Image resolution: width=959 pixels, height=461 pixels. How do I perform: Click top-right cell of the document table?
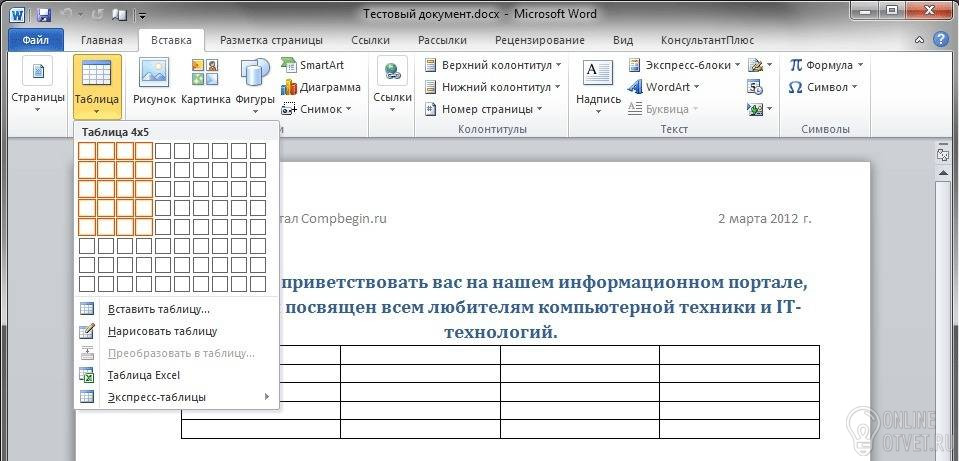tap(739, 355)
